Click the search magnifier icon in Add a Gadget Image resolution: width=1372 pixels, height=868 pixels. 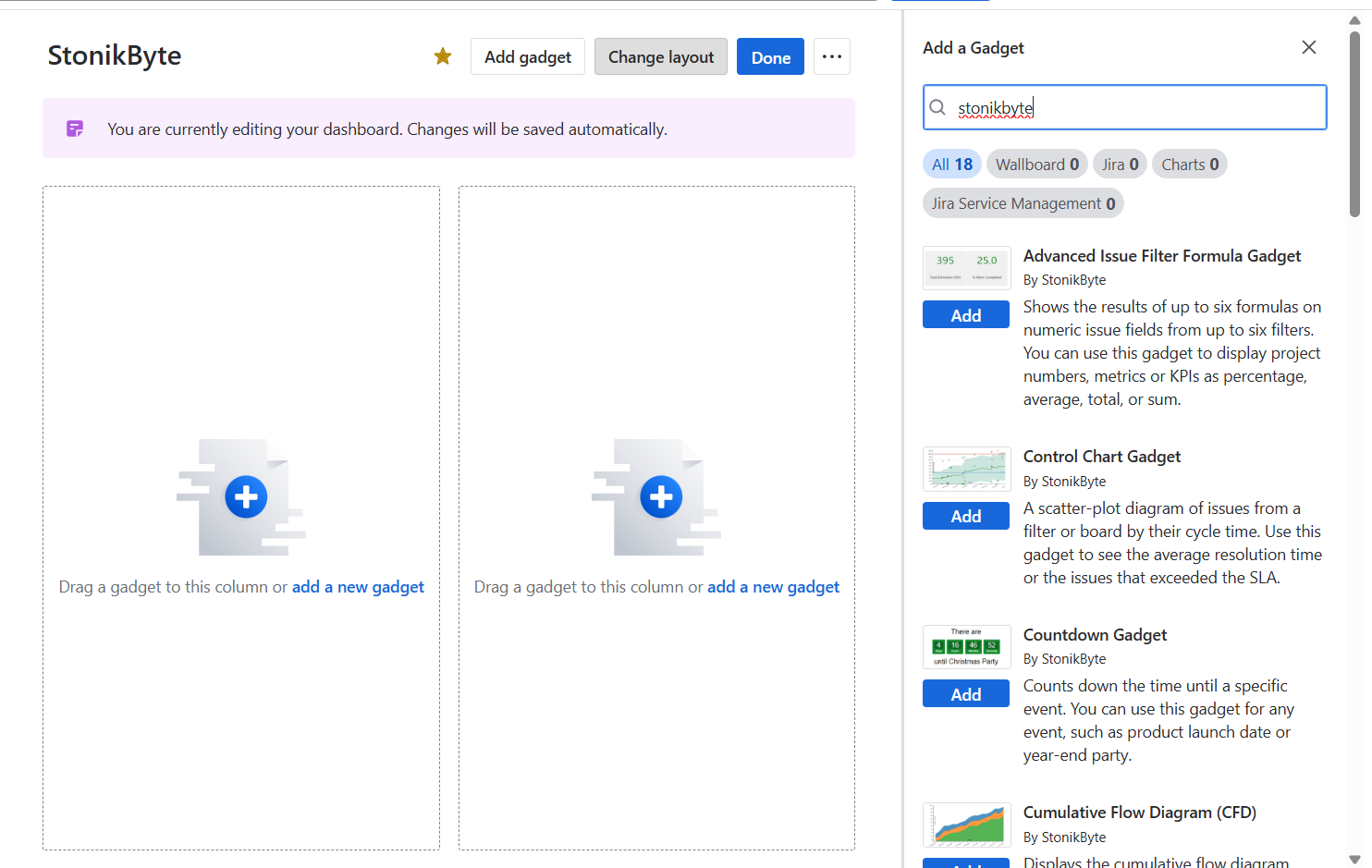click(x=937, y=107)
